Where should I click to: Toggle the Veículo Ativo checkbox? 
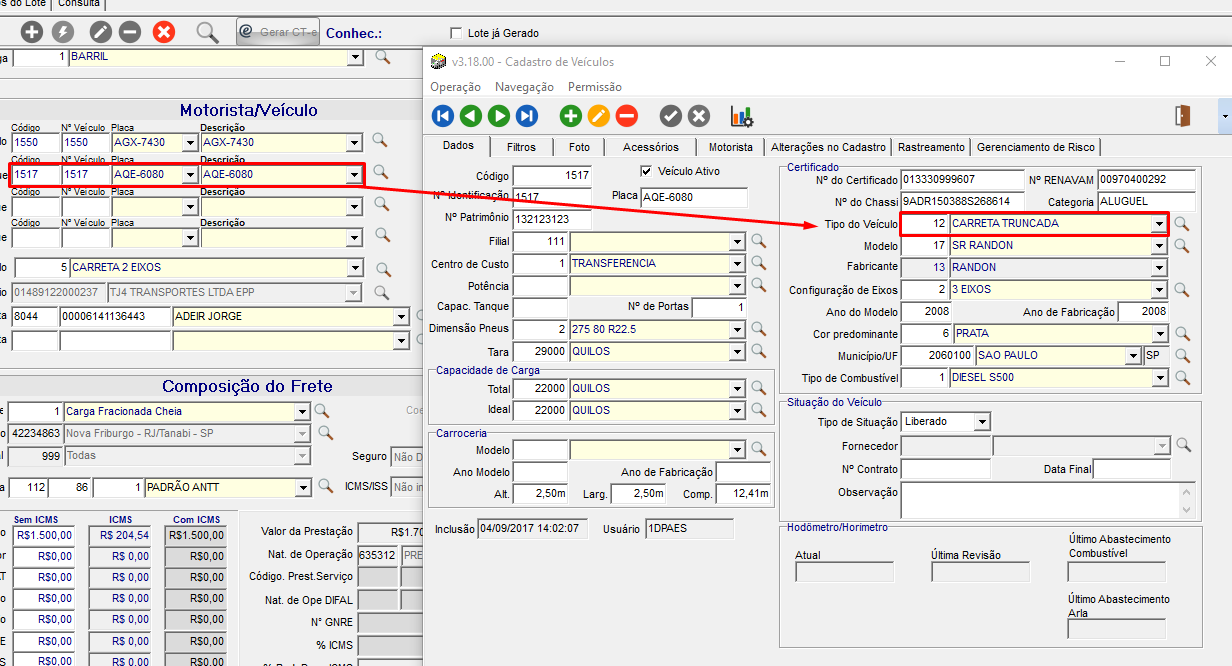(x=646, y=171)
